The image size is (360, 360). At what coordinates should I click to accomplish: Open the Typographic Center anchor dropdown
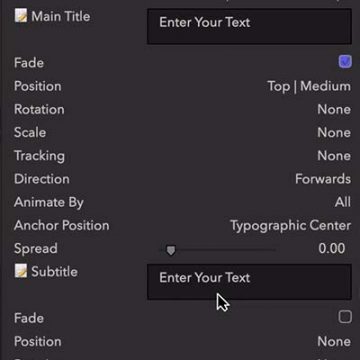pyautogui.click(x=291, y=226)
